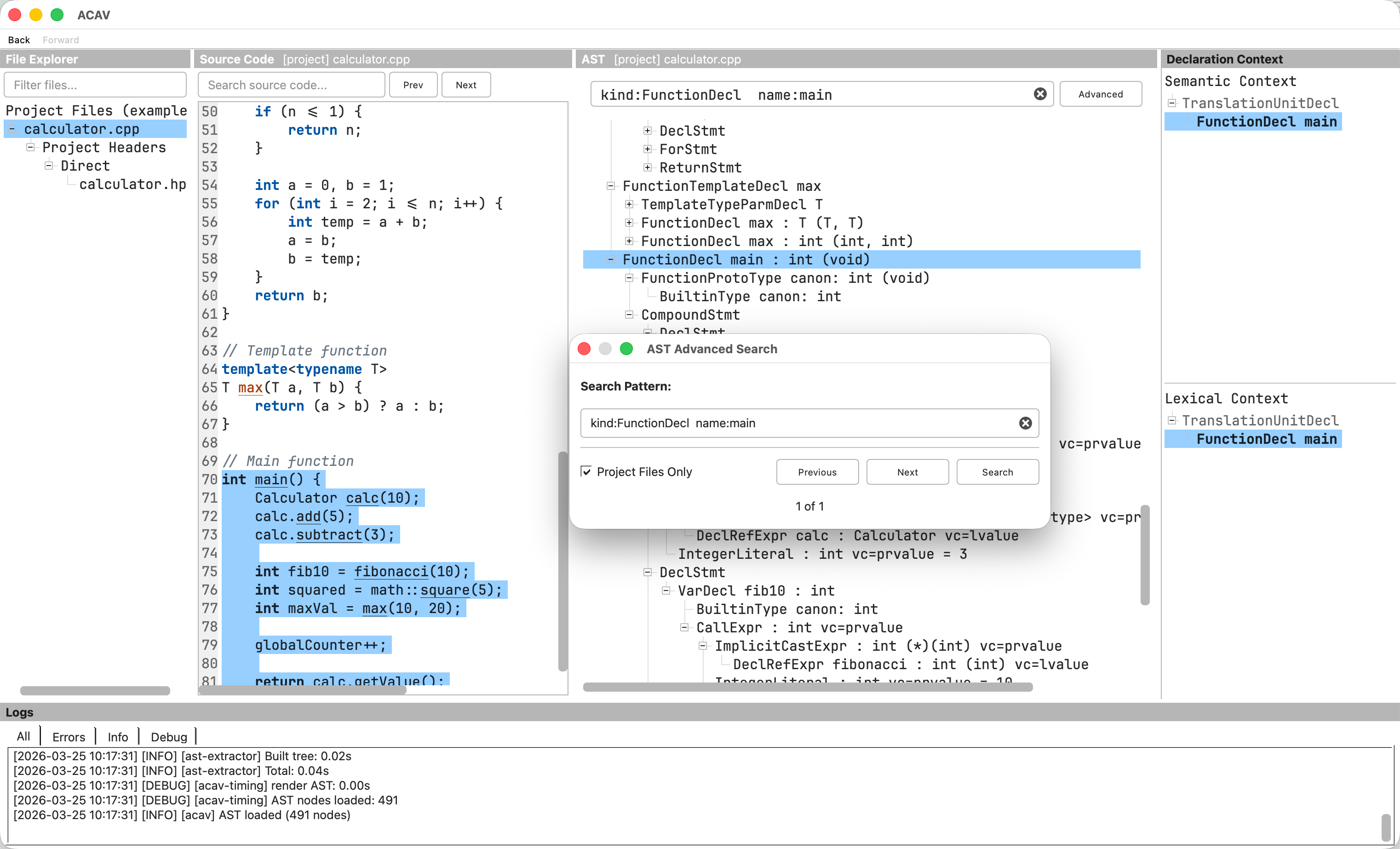Image resolution: width=1400 pixels, height=849 pixels.
Task: Click Previous in the Advanced Search dialog
Action: pos(816,472)
